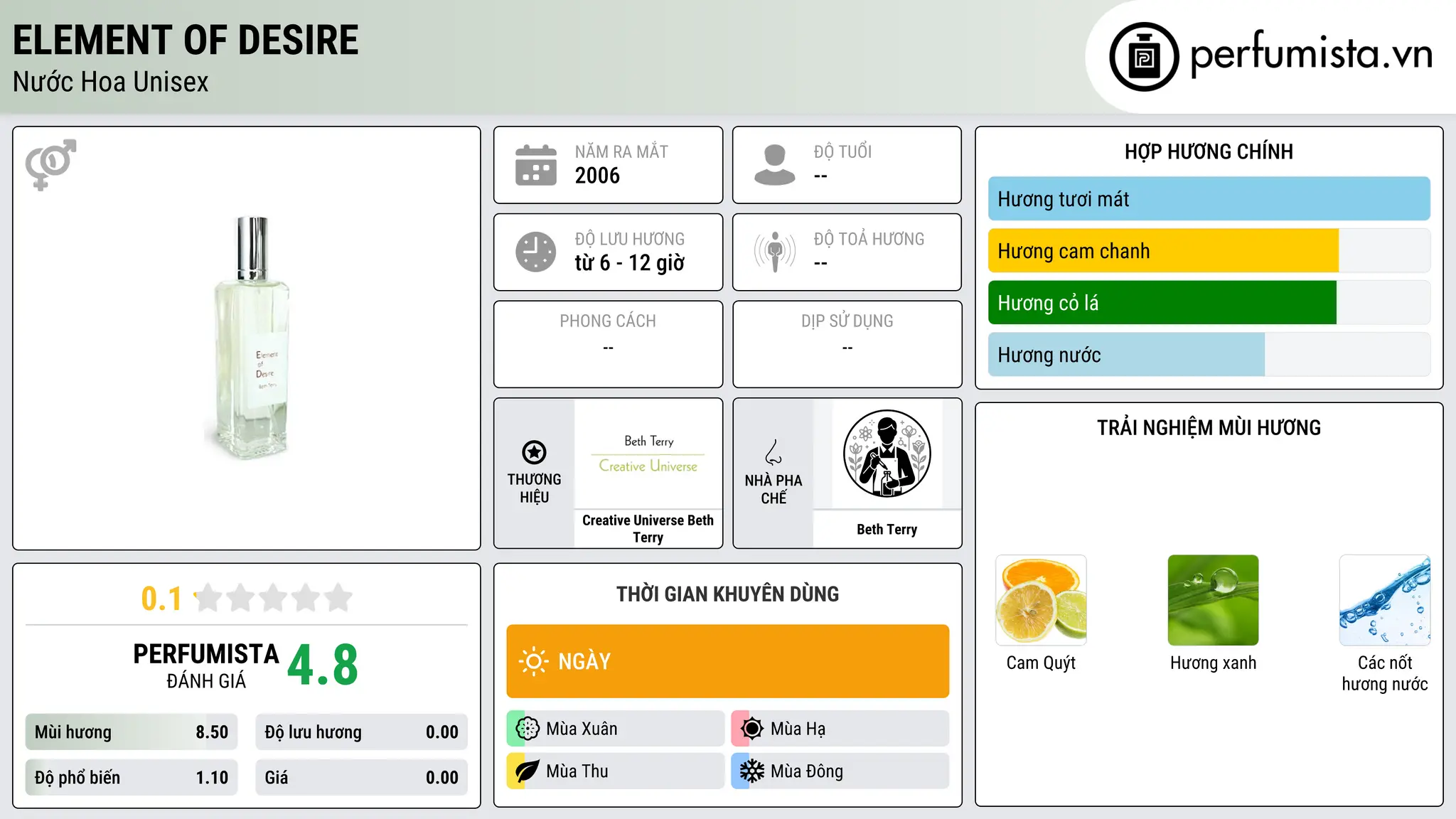Open the Creative Universe Beth Terry brand name
1456x819 pixels.
pyautogui.click(x=648, y=529)
